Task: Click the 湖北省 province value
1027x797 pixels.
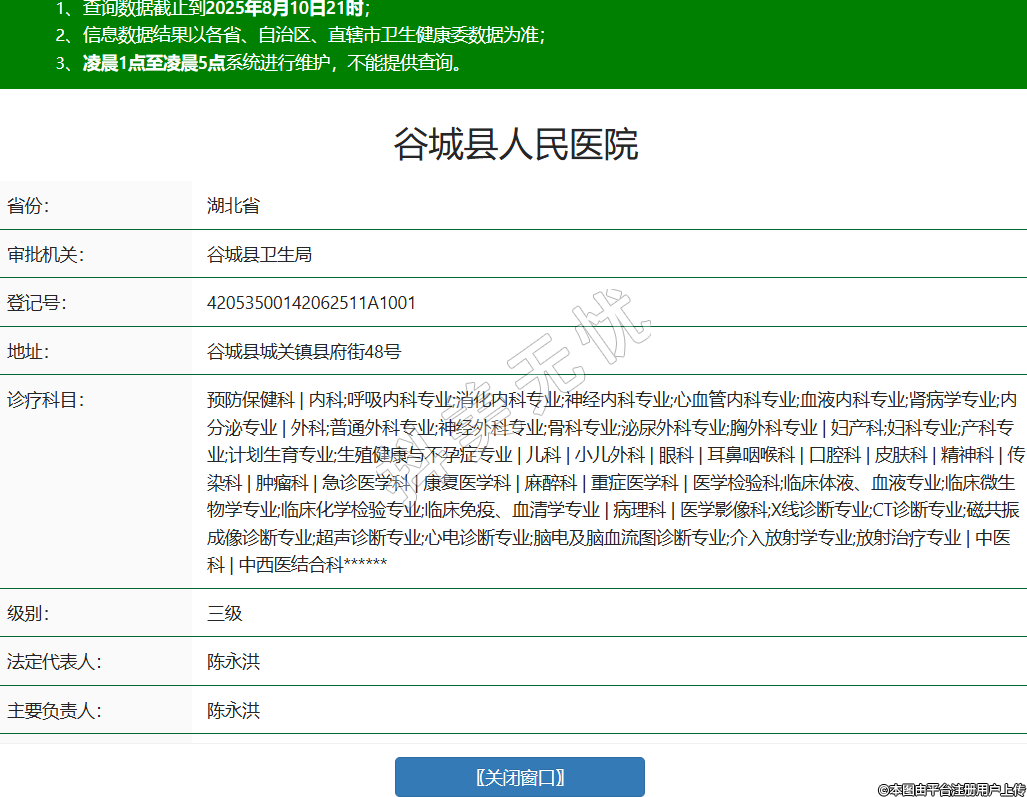Action: (x=233, y=206)
